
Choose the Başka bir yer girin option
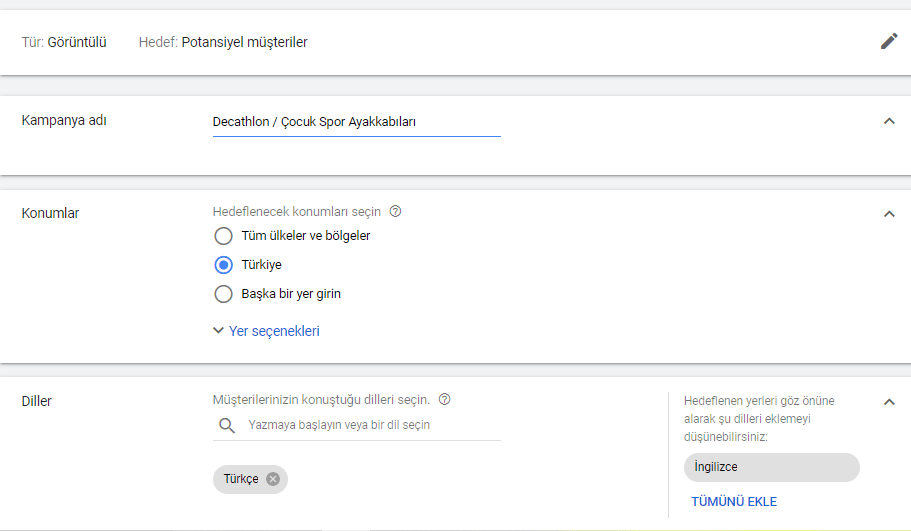(224, 294)
